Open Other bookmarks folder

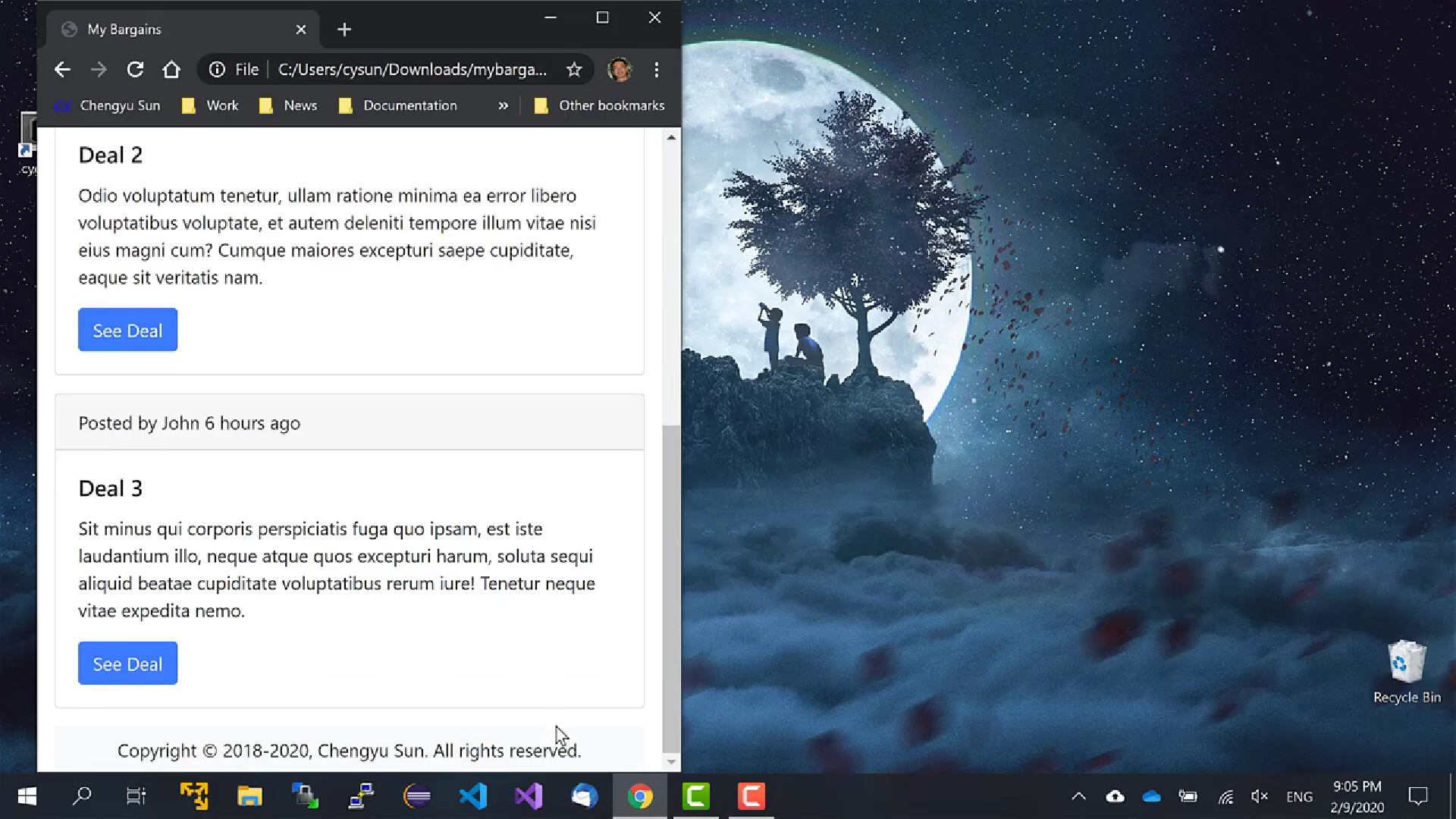click(x=599, y=105)
